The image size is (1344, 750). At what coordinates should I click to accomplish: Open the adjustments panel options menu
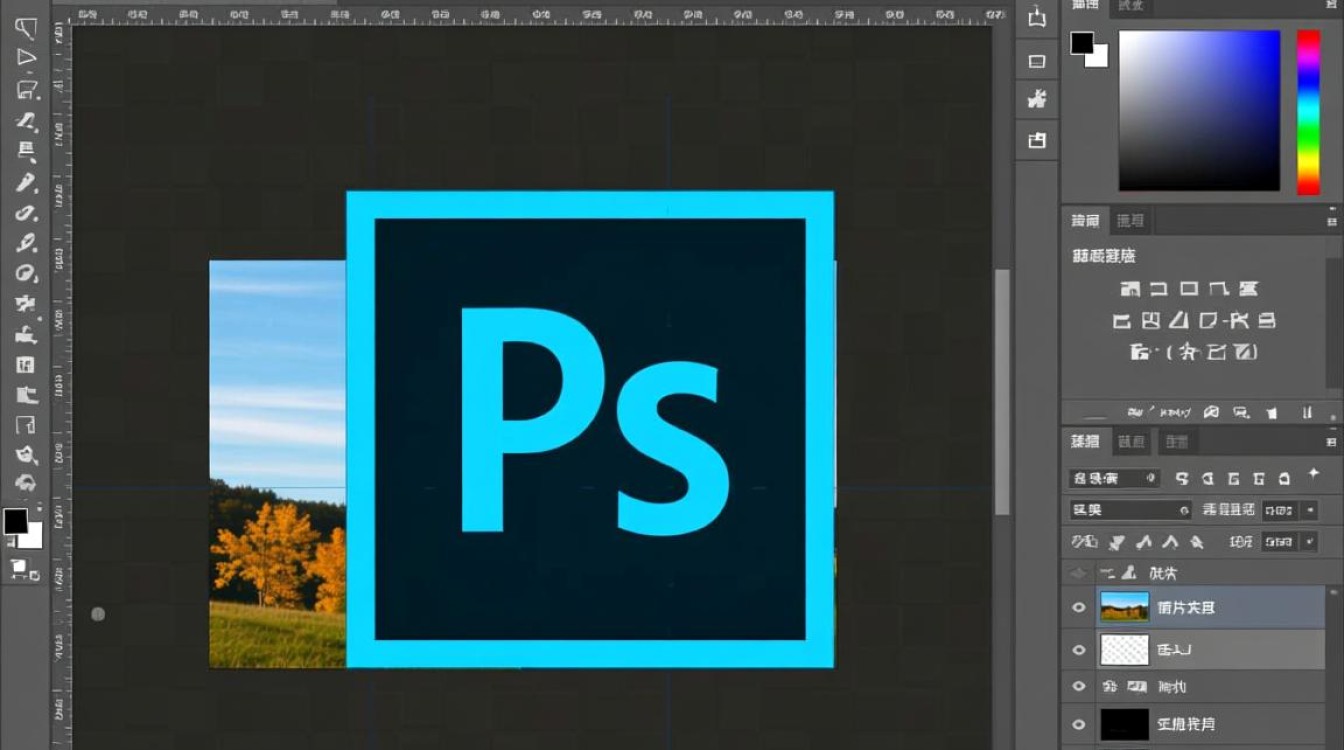point(1331,220)
